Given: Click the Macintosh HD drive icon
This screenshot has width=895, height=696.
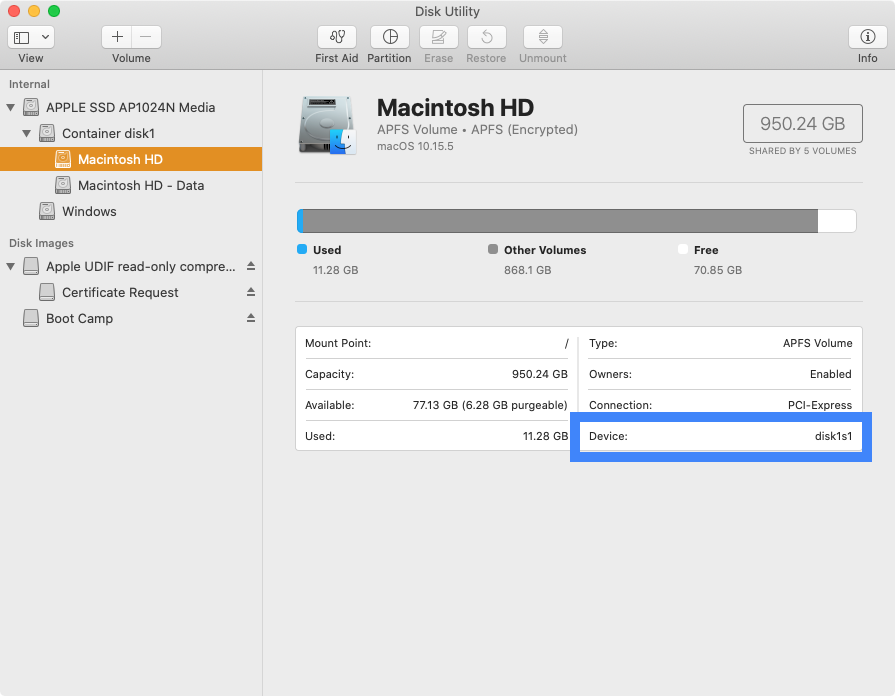Looking at the screenshot, I should (x=328, y=125).
